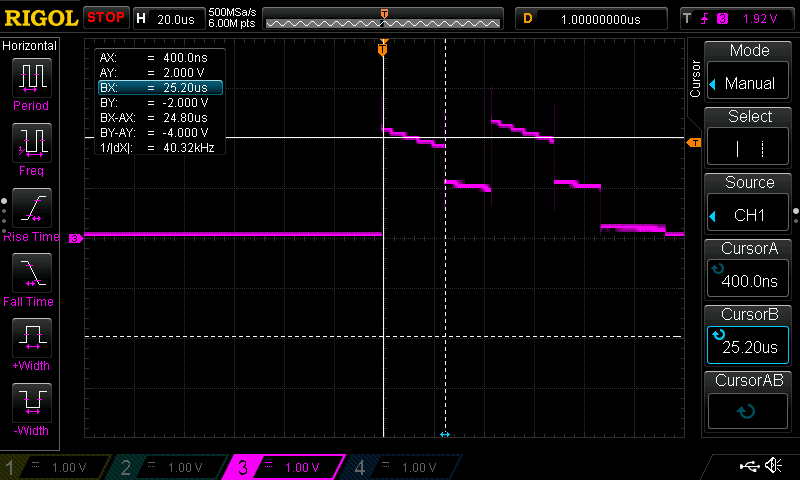The image size is (800, 480).
Task: Select the Period measurement icon
Action: (32, 78)
